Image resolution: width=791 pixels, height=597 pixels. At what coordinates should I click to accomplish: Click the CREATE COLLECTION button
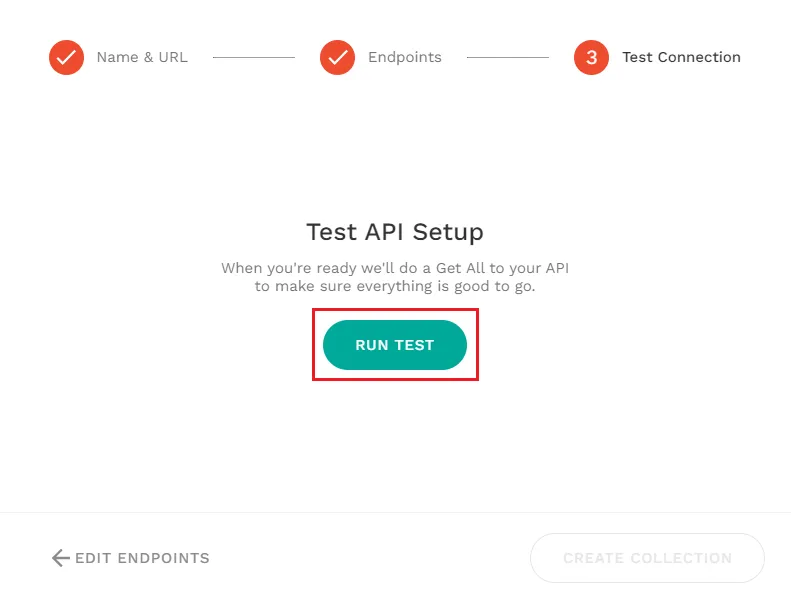click(x=647, y=558)
